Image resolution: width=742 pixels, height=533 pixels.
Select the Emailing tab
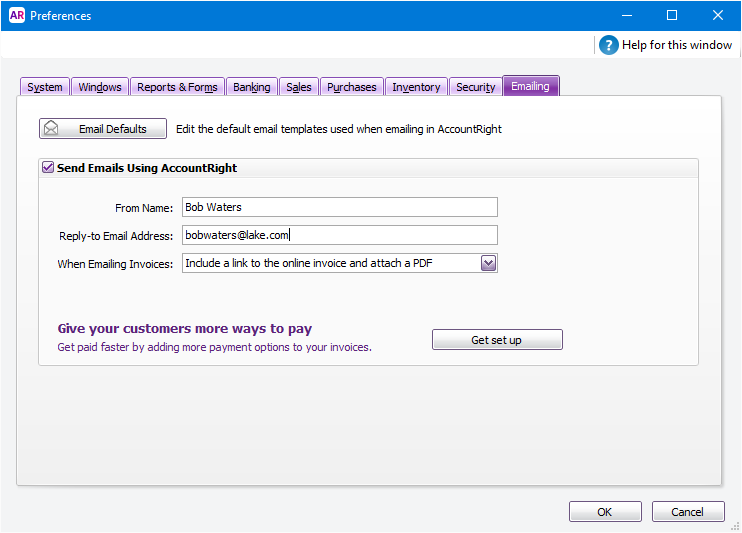530,86
